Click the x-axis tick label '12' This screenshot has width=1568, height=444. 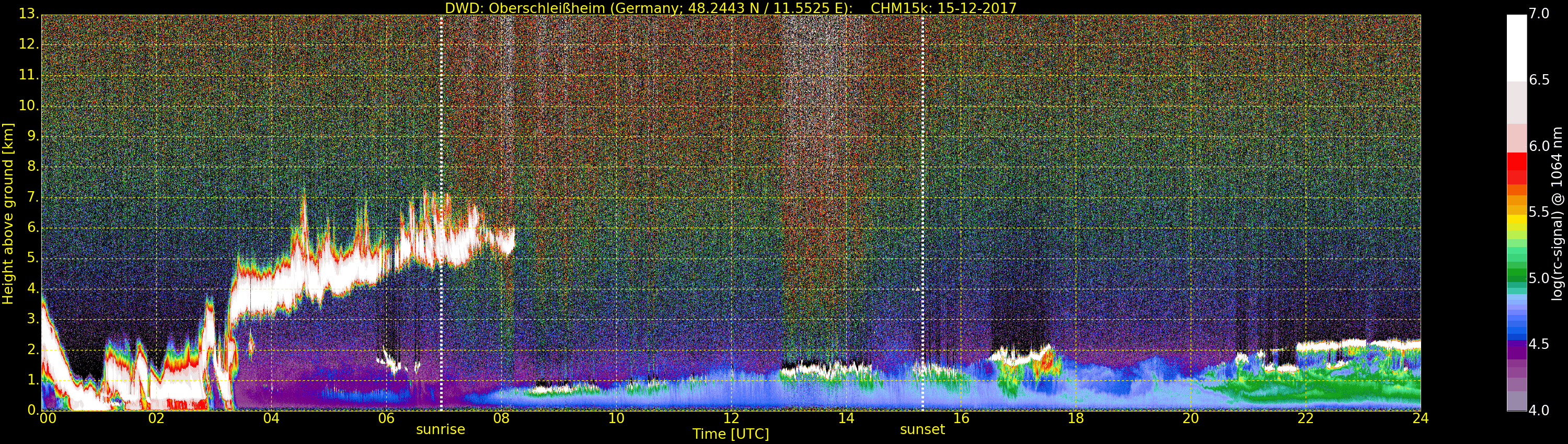click(731, 418)
